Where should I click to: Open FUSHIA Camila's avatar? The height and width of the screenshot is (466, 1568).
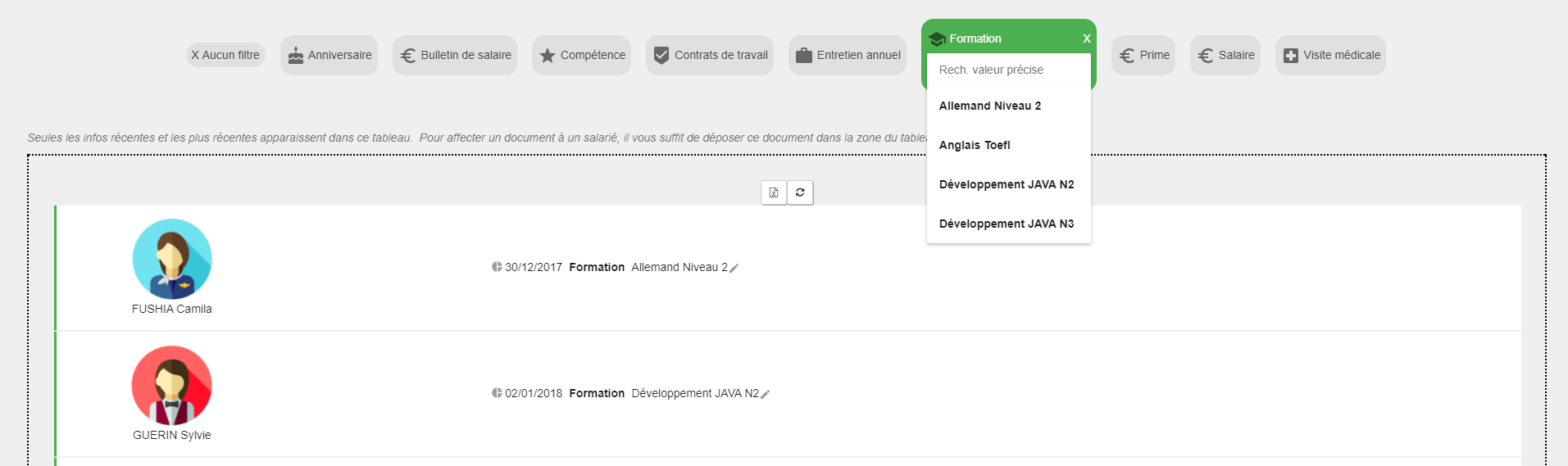[172, 259]
